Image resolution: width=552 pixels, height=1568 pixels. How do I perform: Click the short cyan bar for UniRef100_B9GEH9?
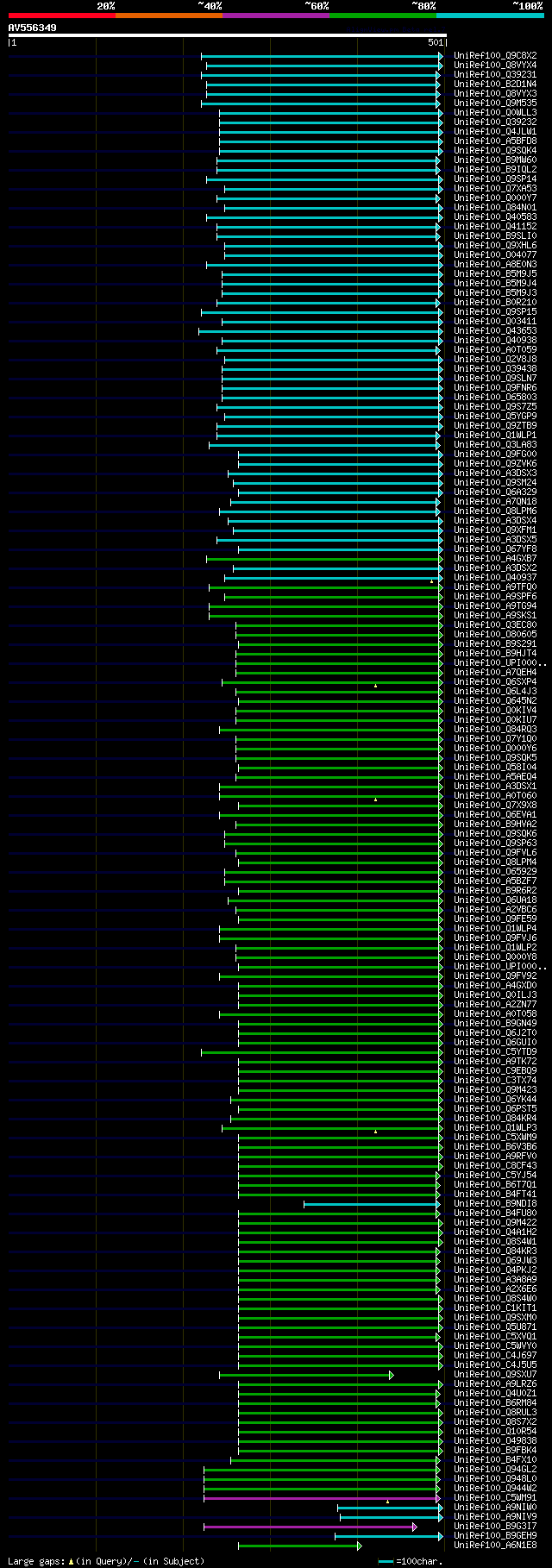coord(389,1536)
